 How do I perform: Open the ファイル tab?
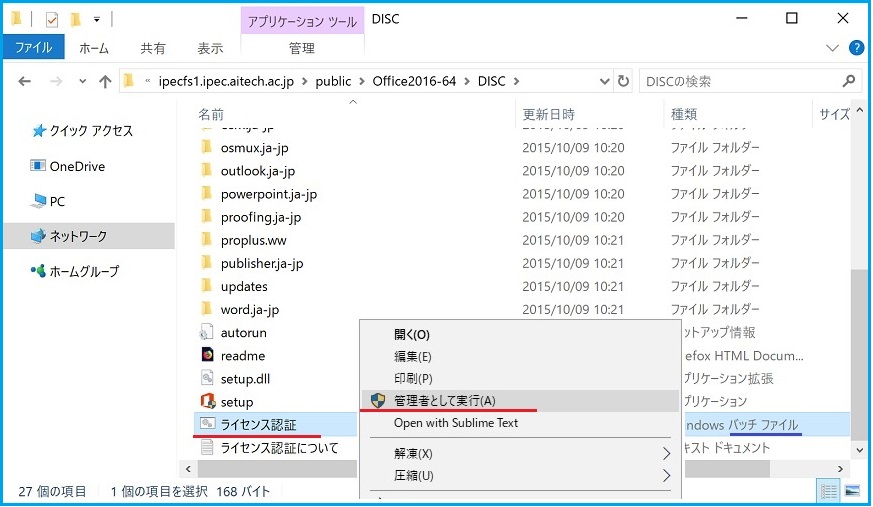coord(33,48)
